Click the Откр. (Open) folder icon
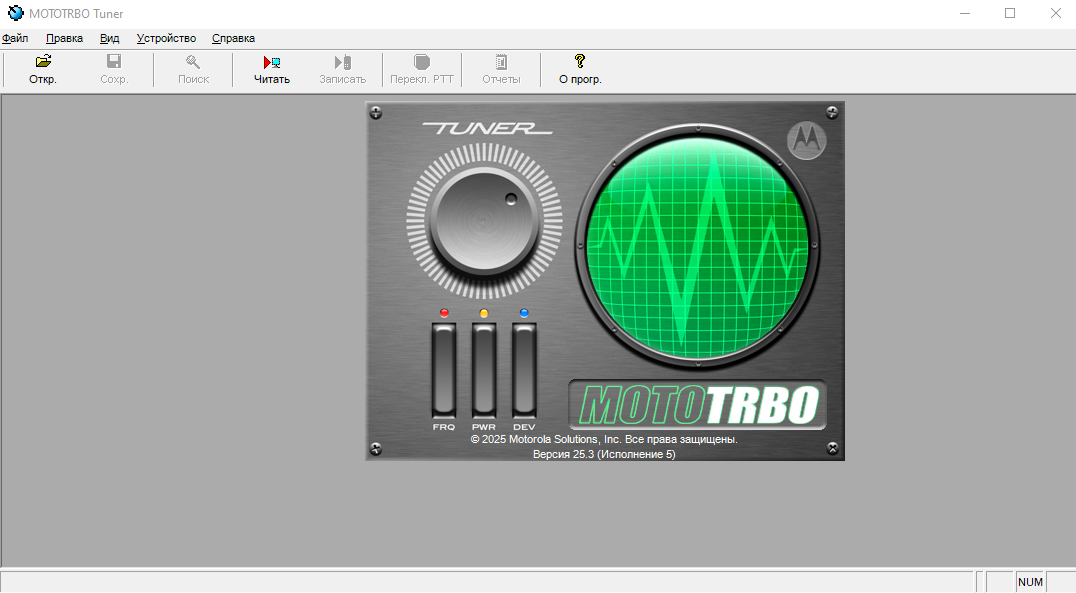This screenshot has height=593, width=1076. [x=43, y=62]
